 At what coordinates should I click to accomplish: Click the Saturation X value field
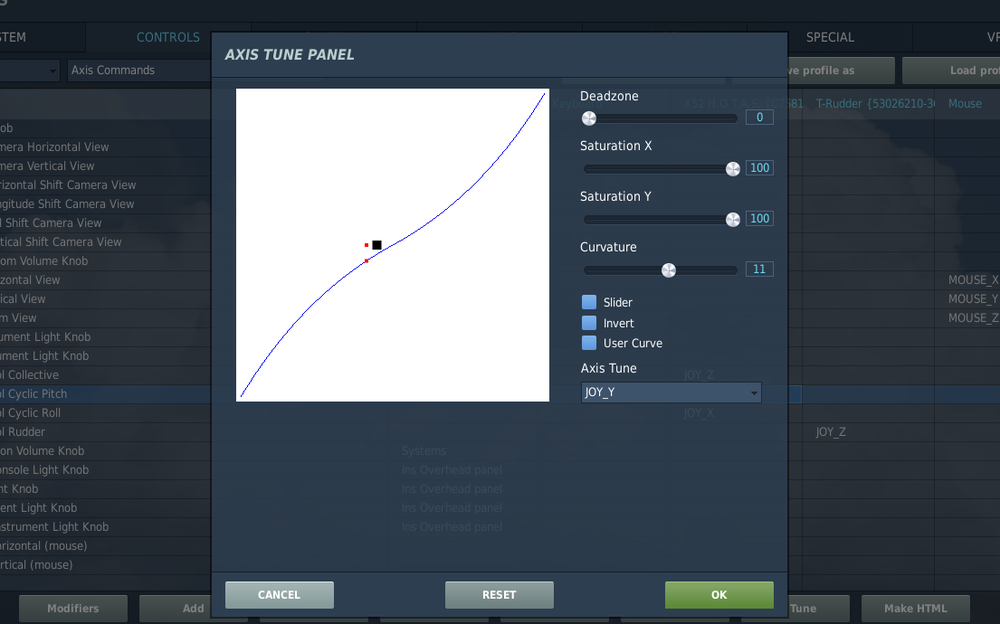pos(759,168)
